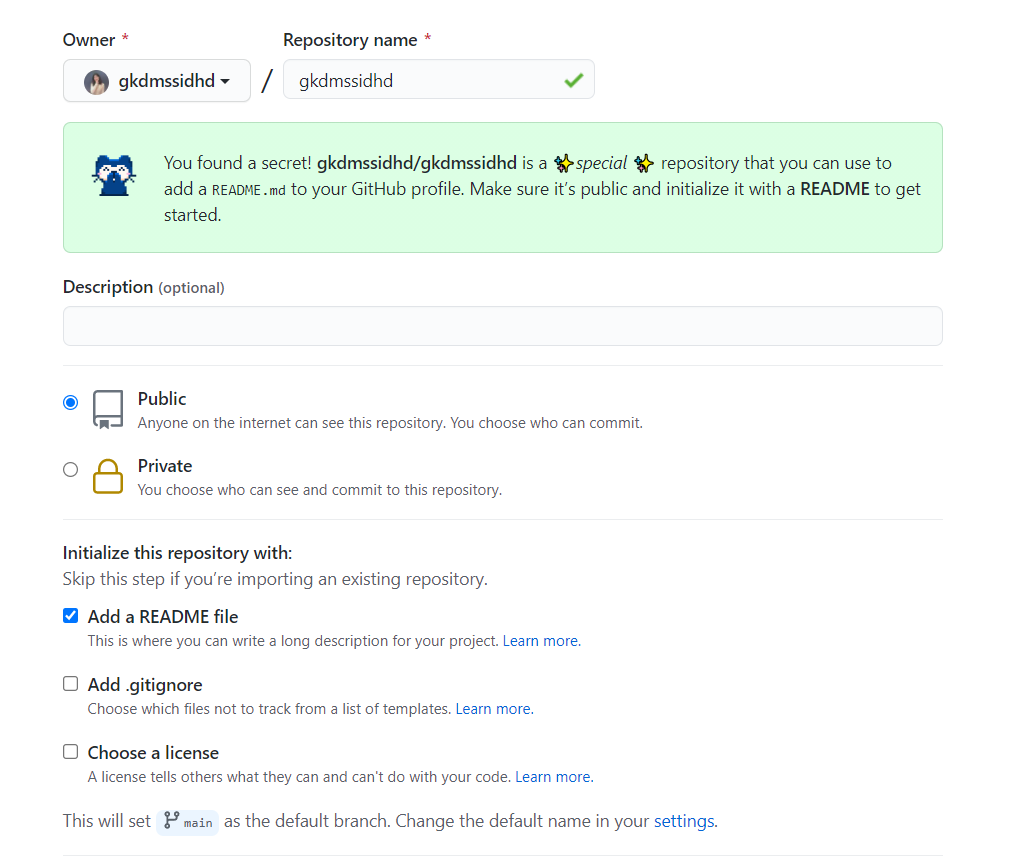Screen dimensions: 1011x859
Task: Open Learn more link for .gitignore
Action: 495,709
